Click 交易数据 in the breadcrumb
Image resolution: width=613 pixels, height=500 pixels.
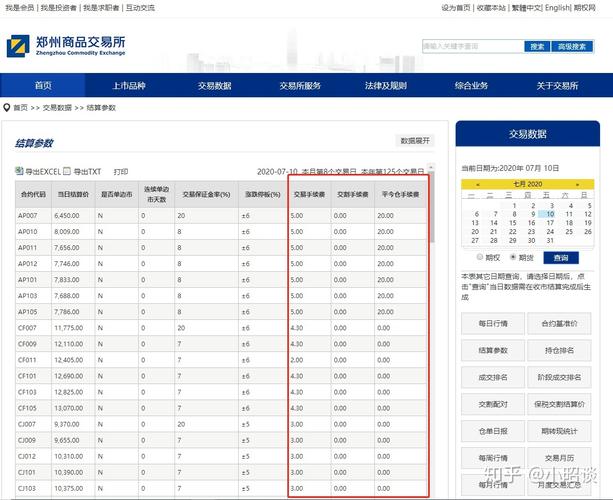[57, 108]
